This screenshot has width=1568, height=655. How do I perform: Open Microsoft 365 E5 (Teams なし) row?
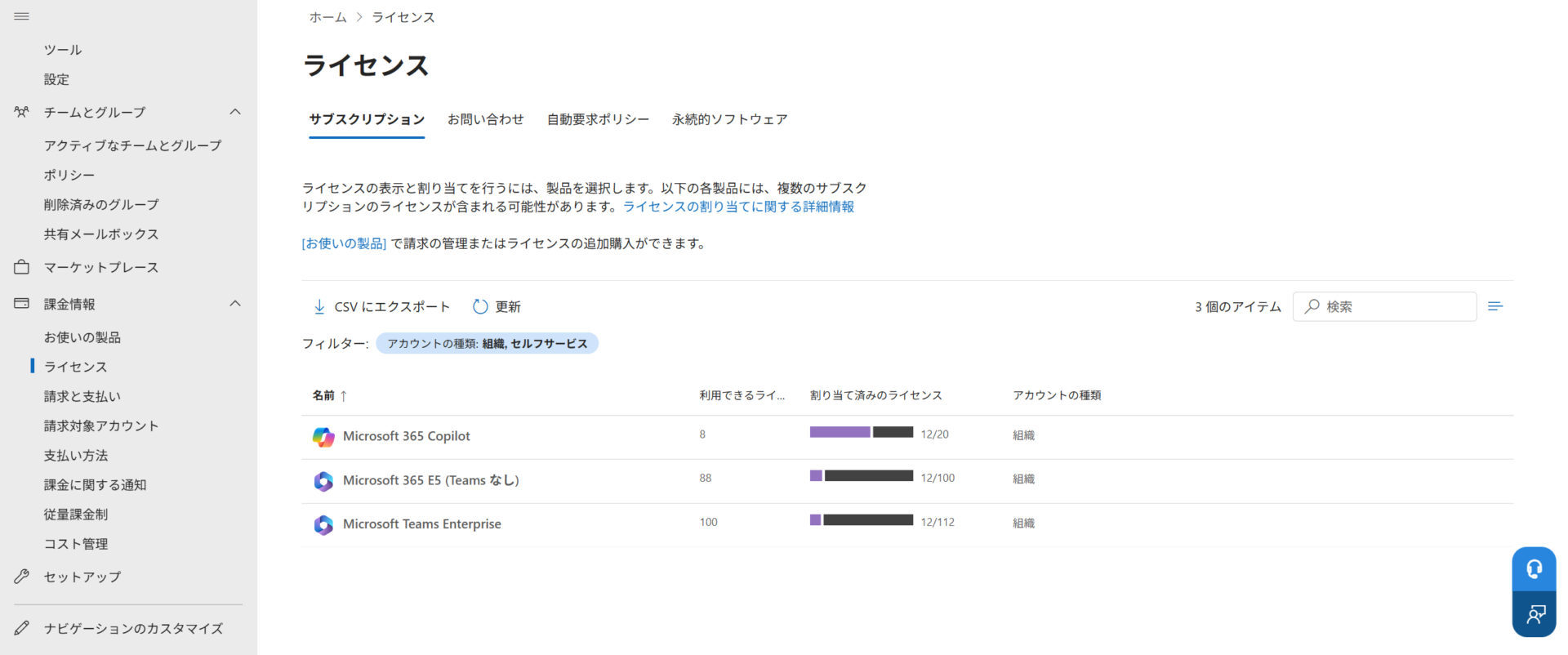click(x=907, y=481)
